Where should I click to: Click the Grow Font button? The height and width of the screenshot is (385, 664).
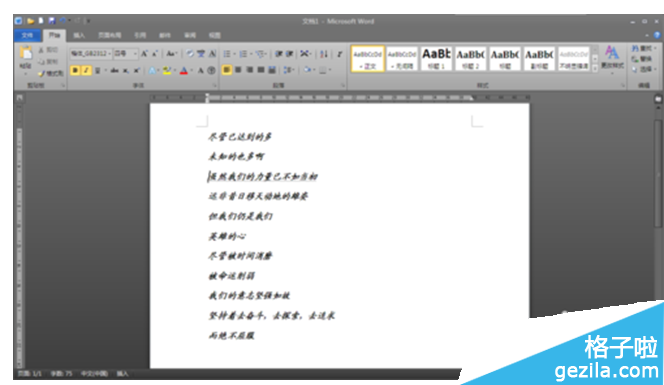pyautogui.click(x=144, y=54)
